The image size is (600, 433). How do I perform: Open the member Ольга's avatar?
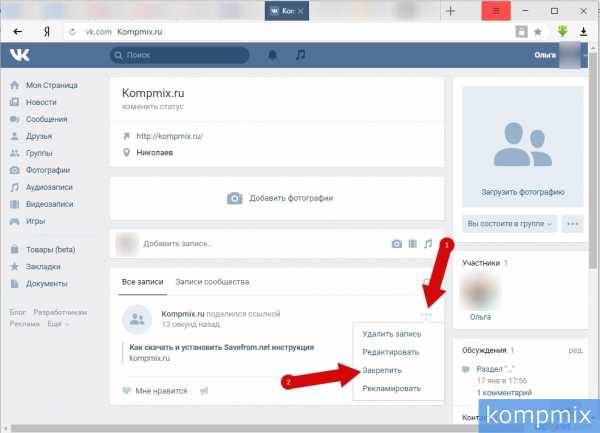pos(480,293)
